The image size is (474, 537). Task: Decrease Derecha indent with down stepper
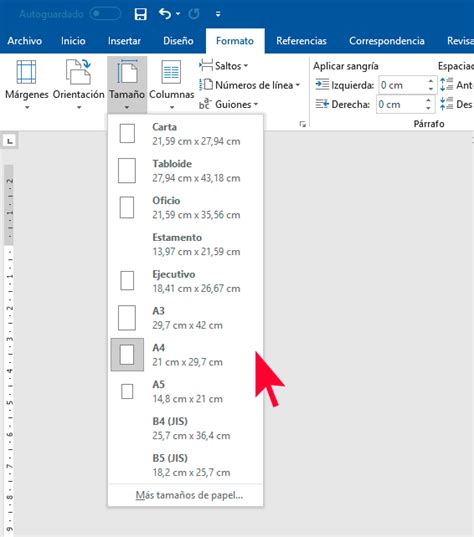coord(428,108)
